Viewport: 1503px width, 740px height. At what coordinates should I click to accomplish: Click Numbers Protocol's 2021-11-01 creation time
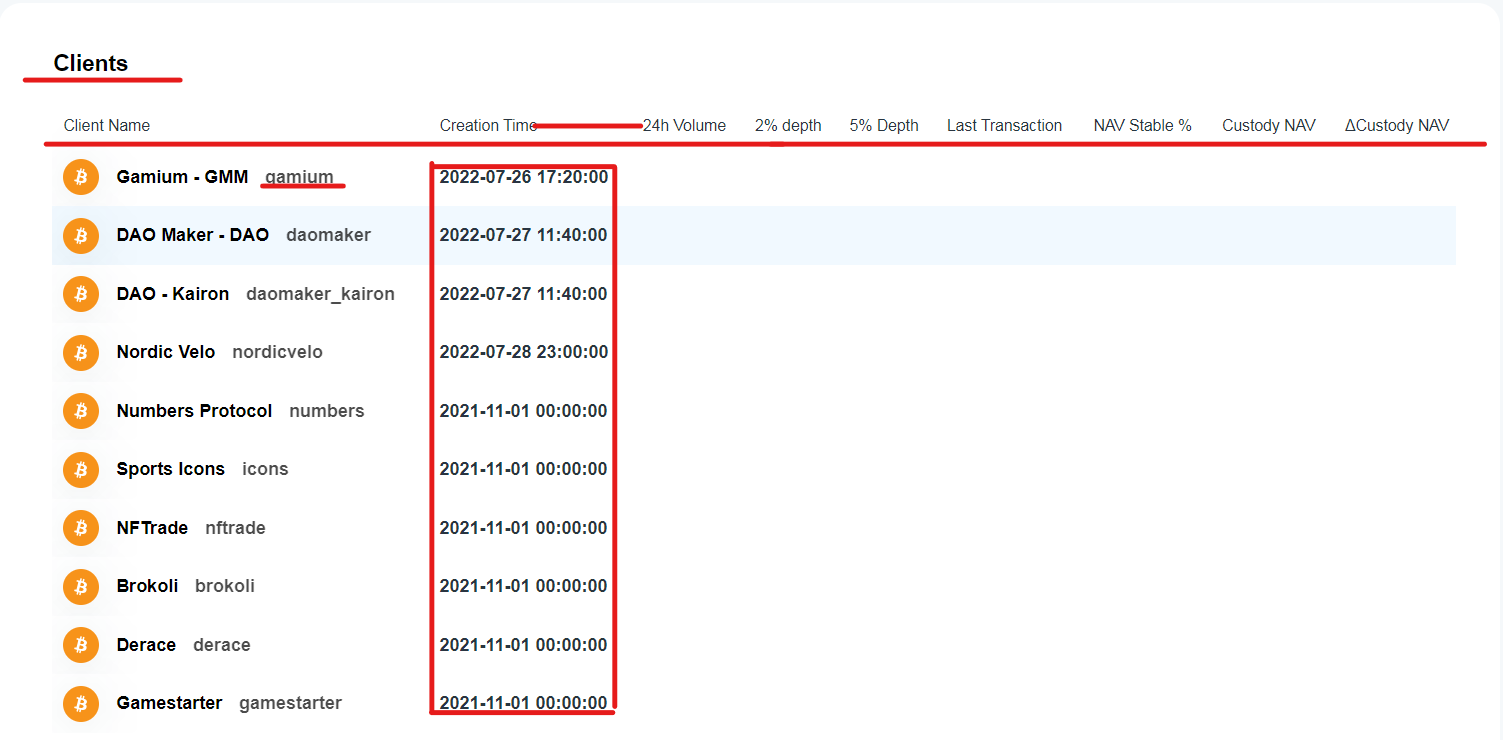(x=524, y=411)
